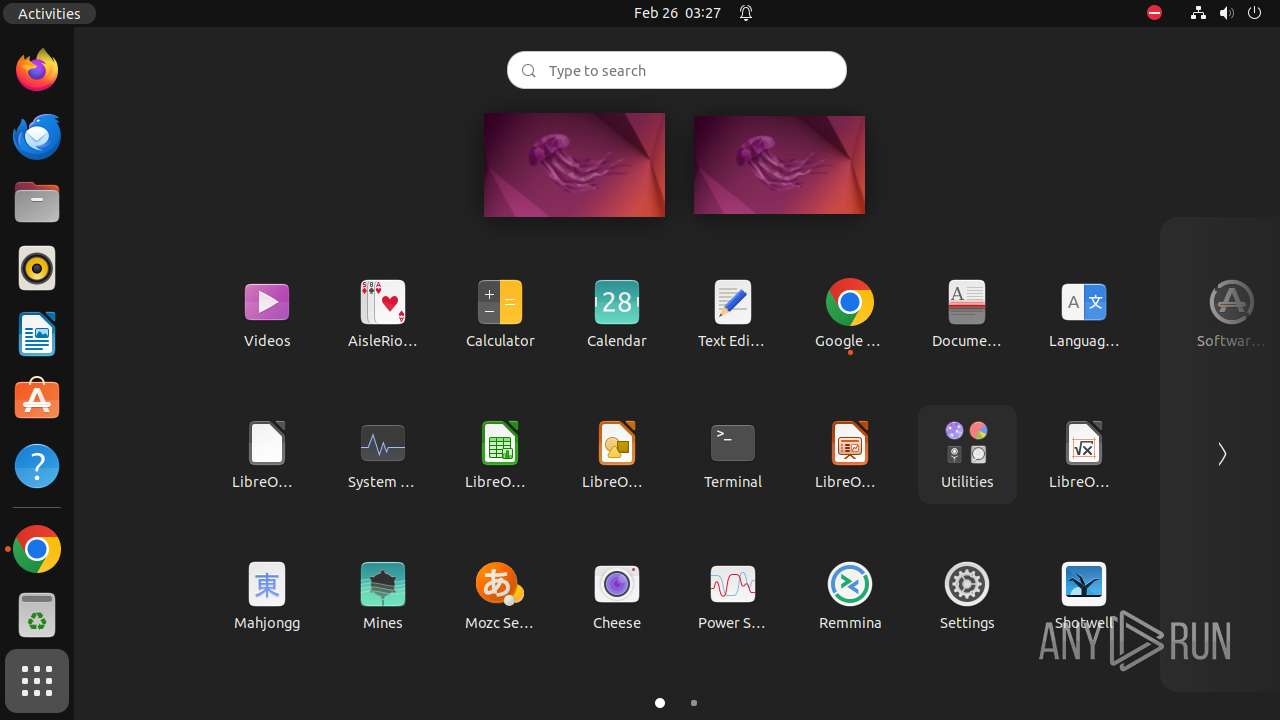Launch System Monitor
The image size is (1280, 720).
click(x=383, y=455)
